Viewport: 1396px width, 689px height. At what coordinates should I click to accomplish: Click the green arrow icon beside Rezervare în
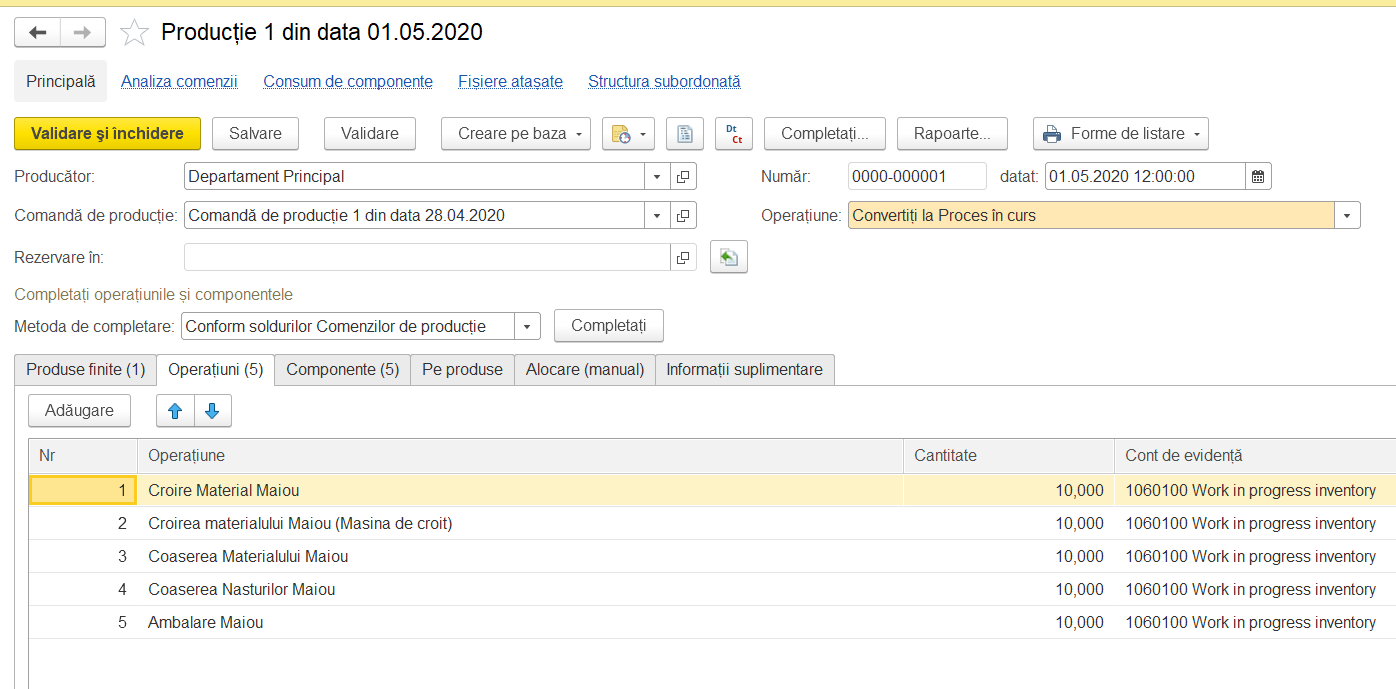coord(729,257)
